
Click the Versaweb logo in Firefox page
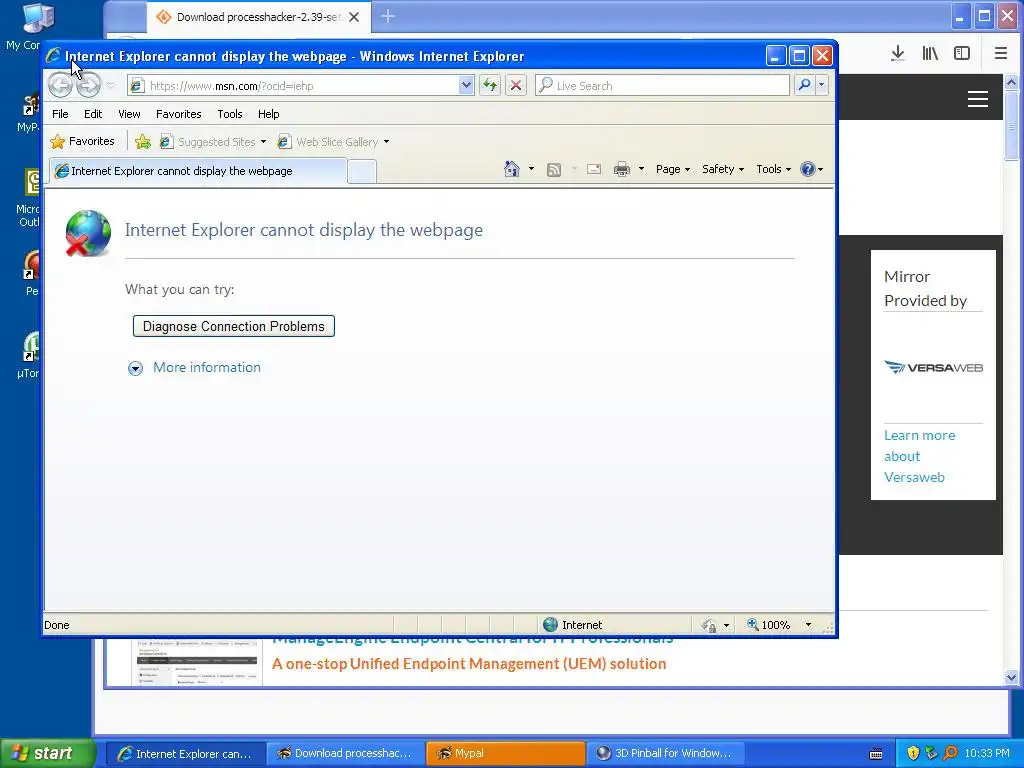coord(933,368)
